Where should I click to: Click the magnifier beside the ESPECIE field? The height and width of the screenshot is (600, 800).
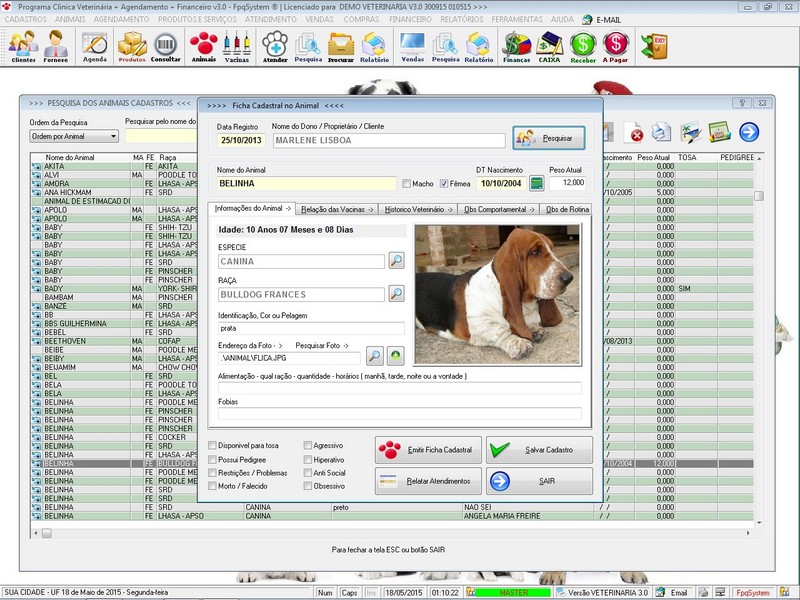[x=397, y=261]
